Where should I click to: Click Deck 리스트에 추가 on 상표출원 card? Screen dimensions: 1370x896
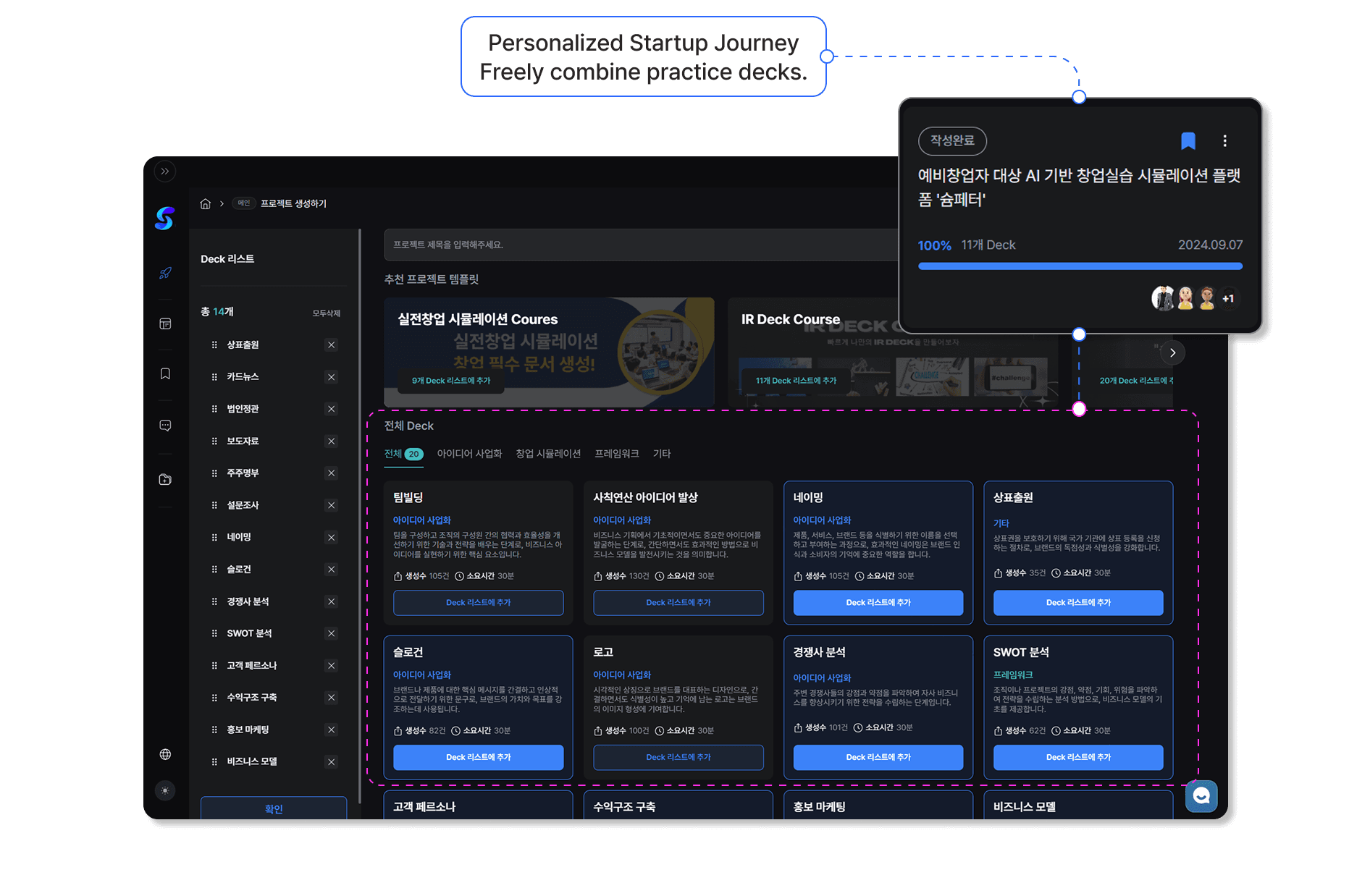click(1078, 603)
